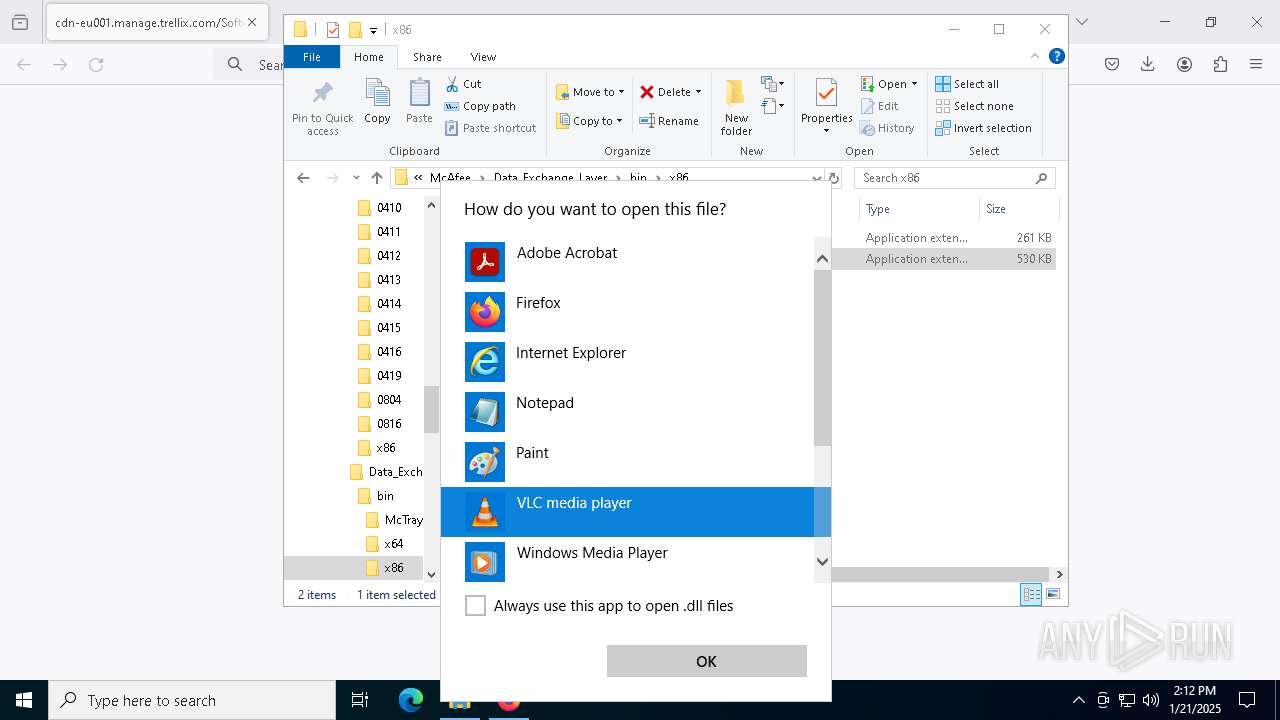Choose Firefox in the app list
The image size is (1280, 720).
tap(628, 312)
